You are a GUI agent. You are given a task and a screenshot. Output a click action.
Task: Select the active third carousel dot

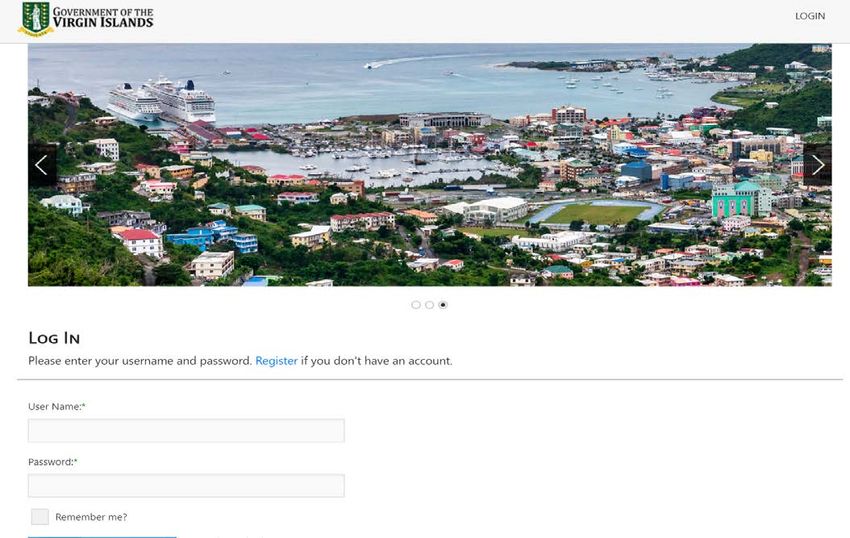(443, 305)
